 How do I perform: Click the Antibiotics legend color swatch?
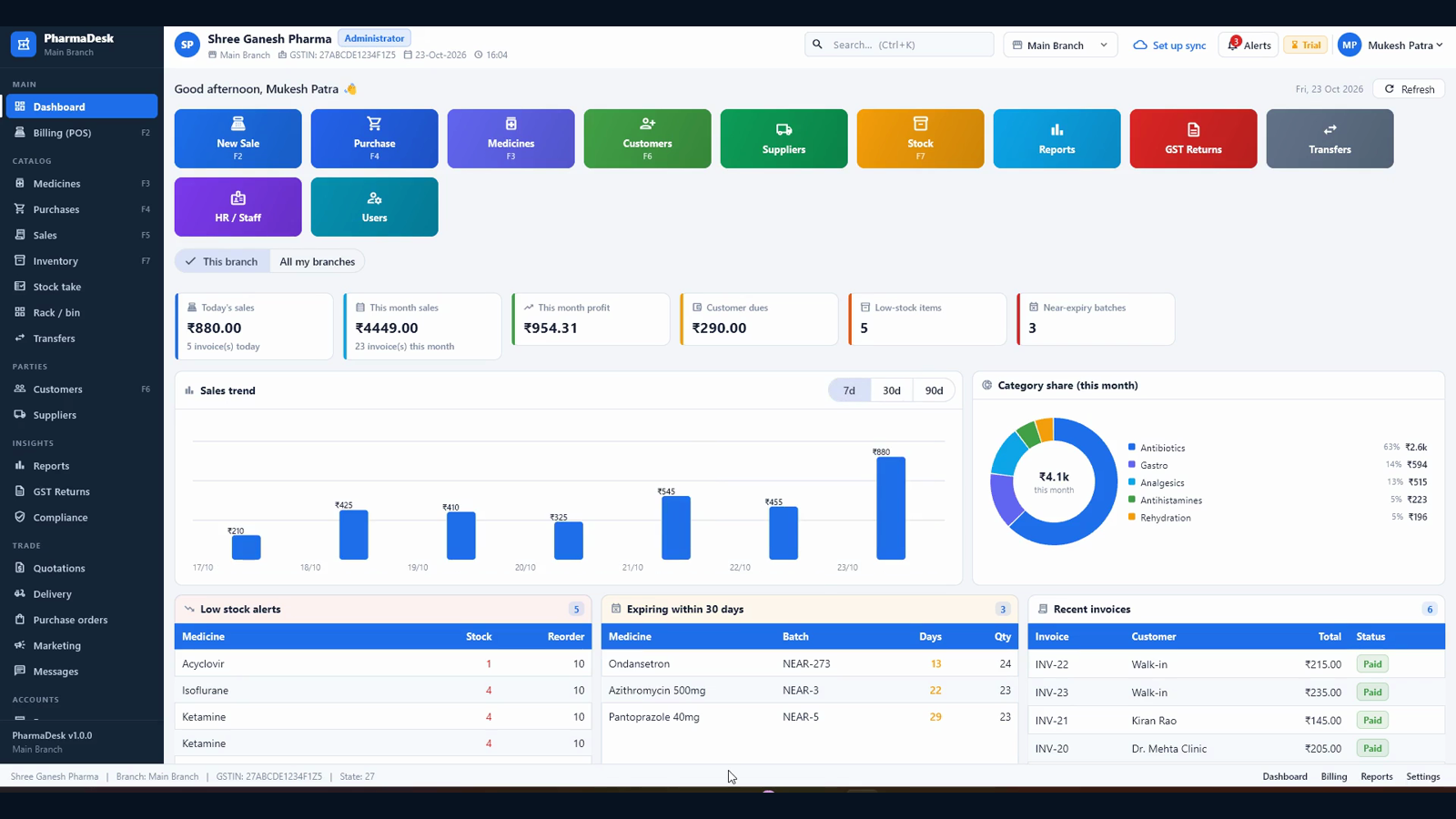1132,447
